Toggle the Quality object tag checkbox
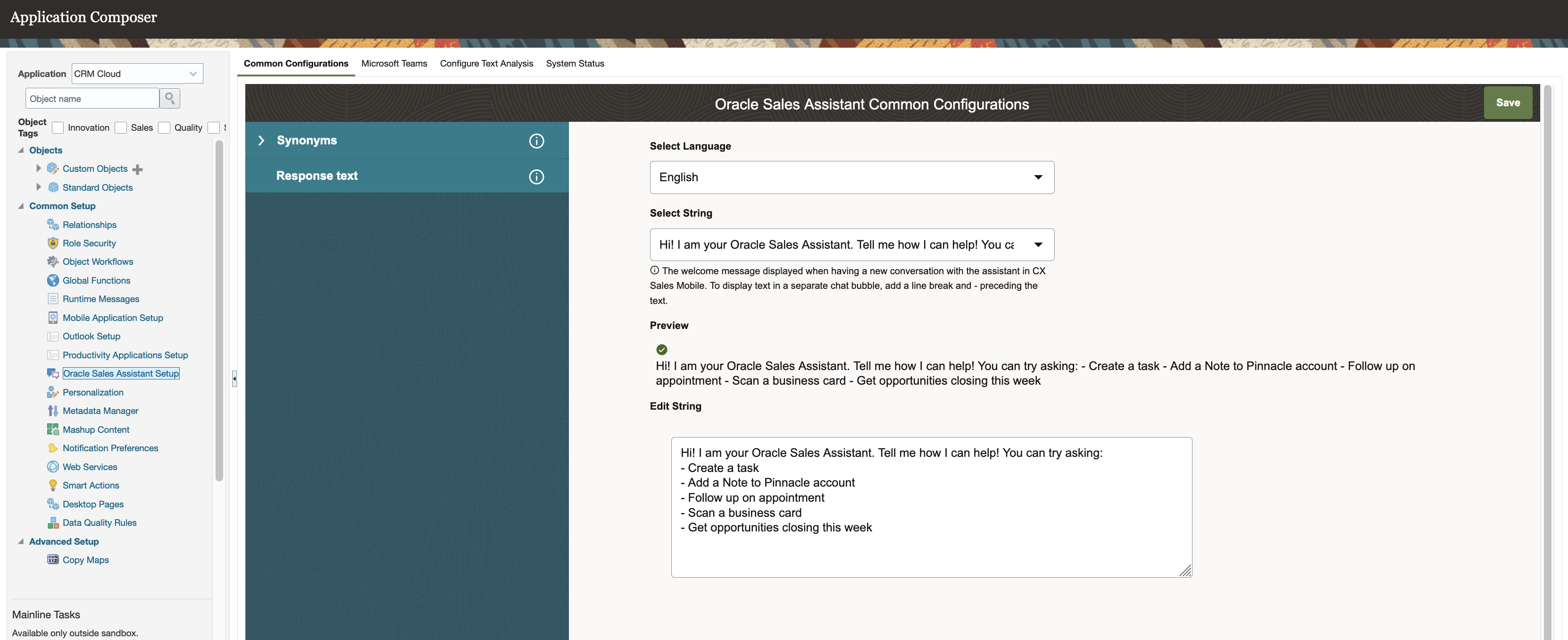1568x640 pixels. (x=164, y=127)
